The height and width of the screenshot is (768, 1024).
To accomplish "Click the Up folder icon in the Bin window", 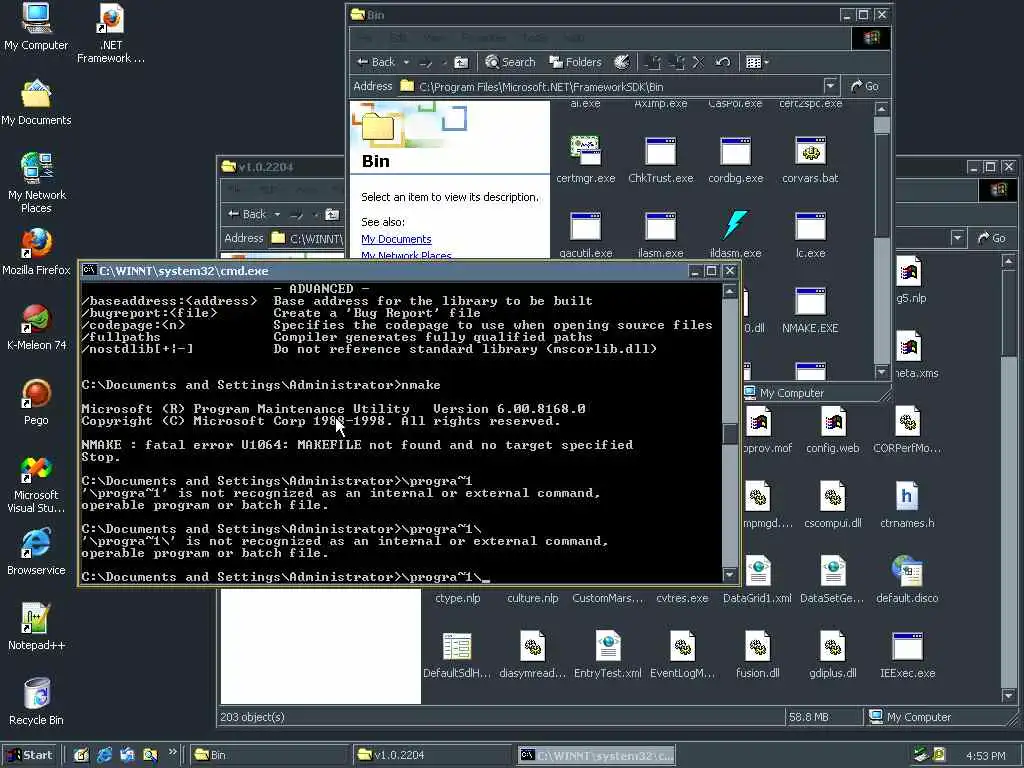I will 461,62.
